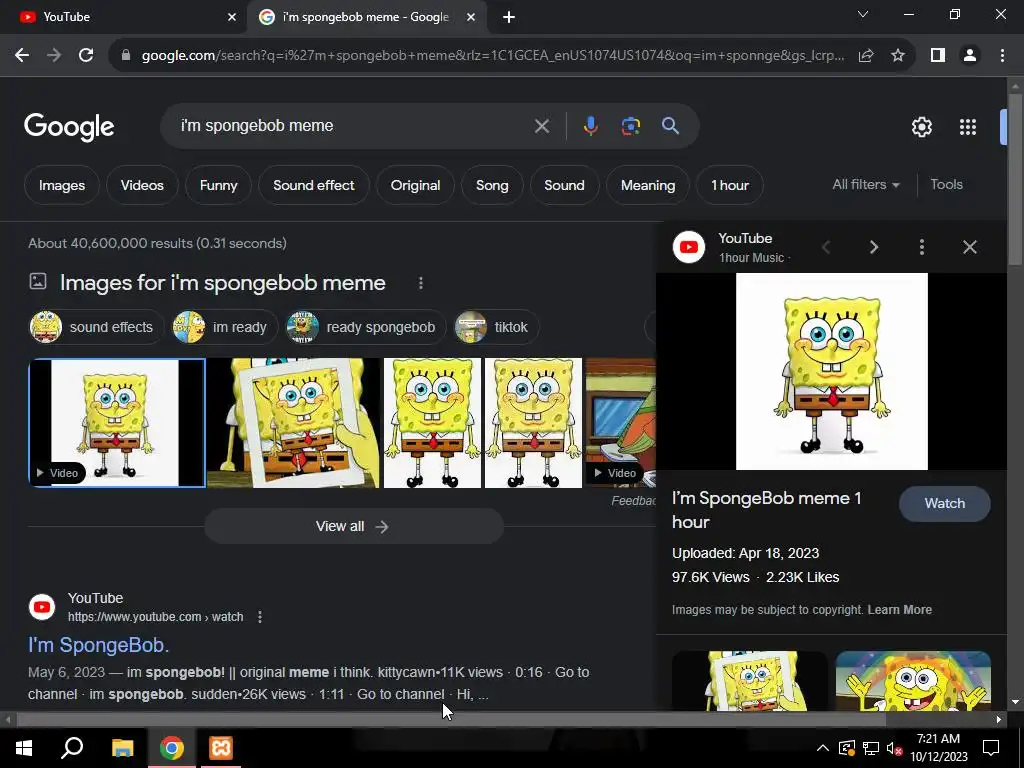Open a new browser tab
Viewport: 1024px width, 768px height.
[x=509, y=17]
